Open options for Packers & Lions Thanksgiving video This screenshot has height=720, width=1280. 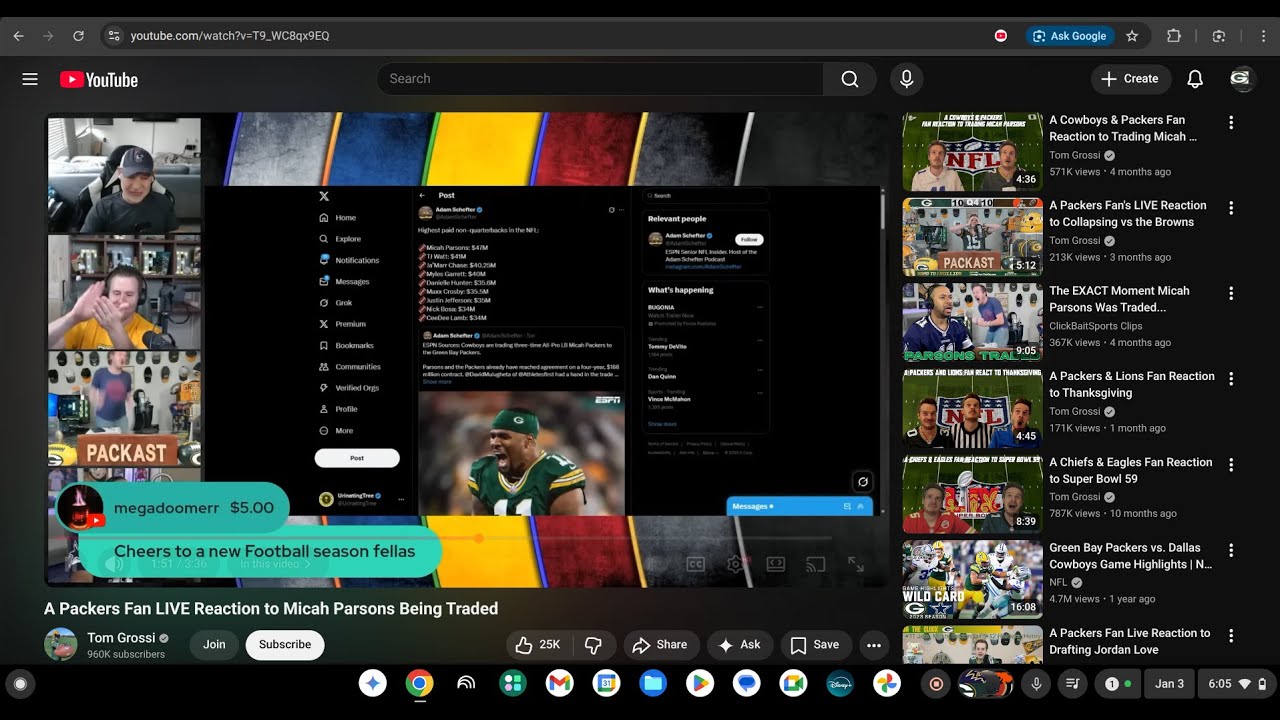click(1231, 379)
